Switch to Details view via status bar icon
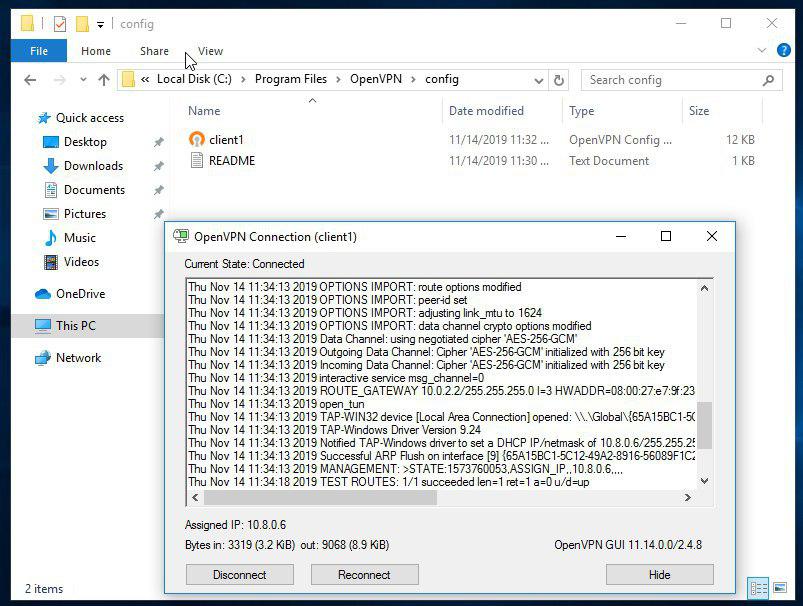 tap(759, 588)
